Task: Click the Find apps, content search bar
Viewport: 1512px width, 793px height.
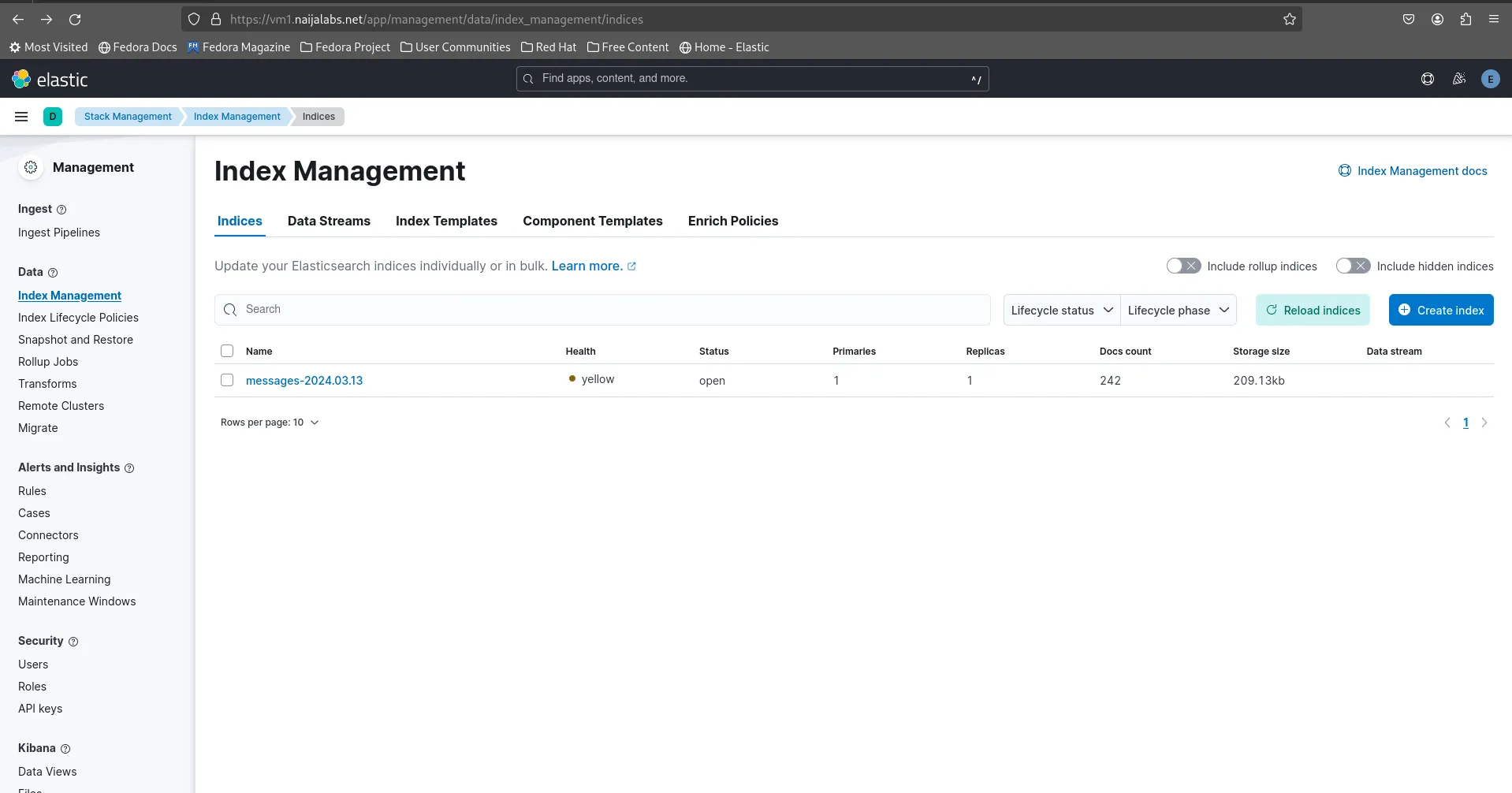Action: tap(752, 79)
